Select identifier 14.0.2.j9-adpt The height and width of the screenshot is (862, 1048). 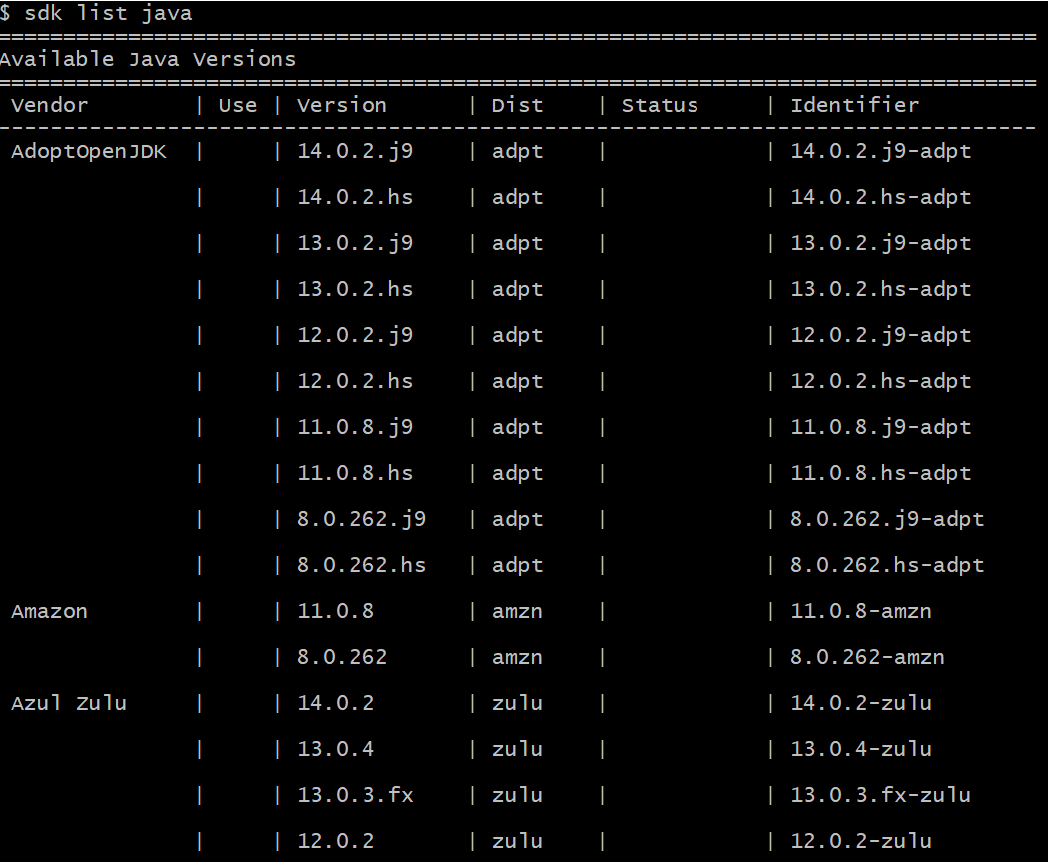tap(881, 152)
